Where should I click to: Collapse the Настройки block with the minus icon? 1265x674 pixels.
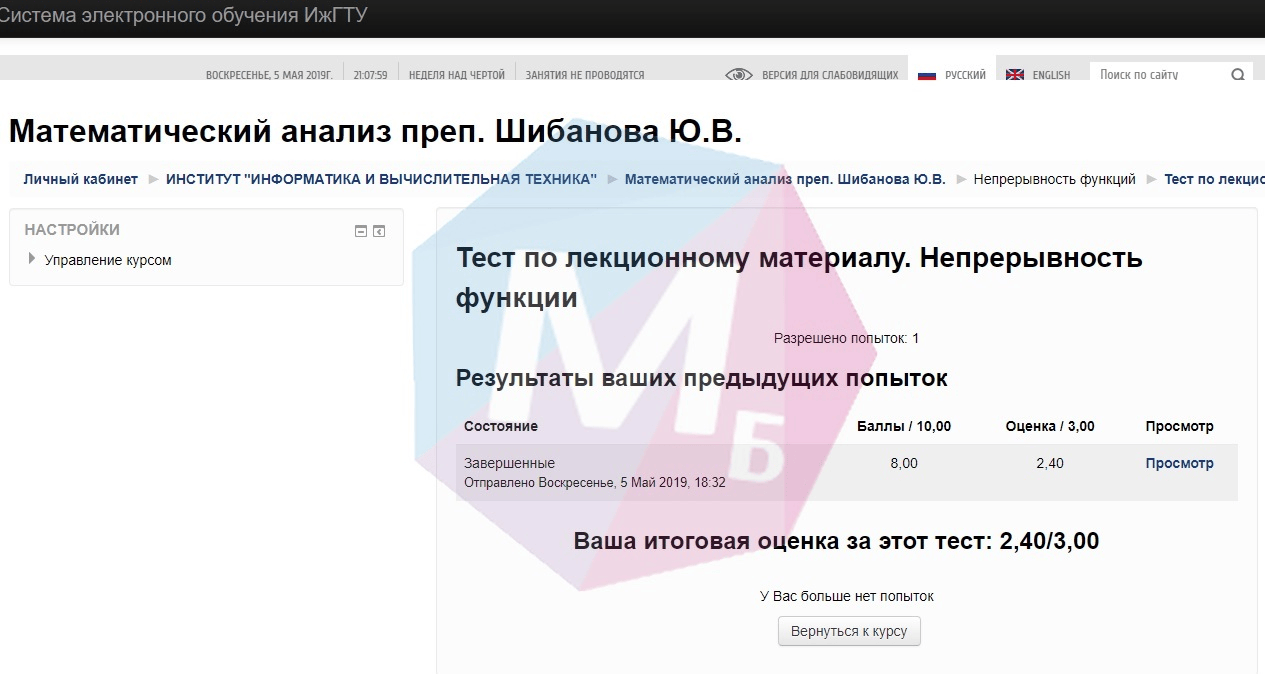(361, 231)
